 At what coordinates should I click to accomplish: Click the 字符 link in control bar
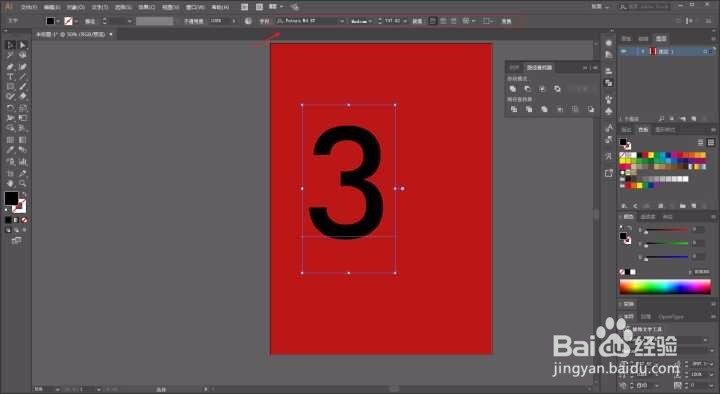click(264, 21)
